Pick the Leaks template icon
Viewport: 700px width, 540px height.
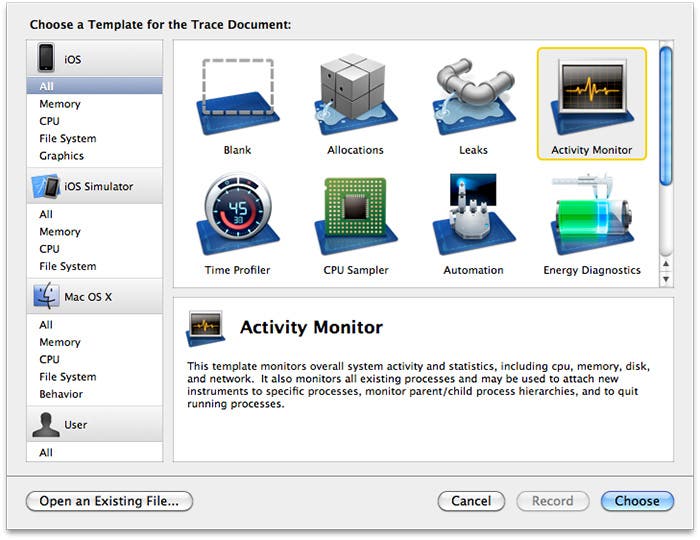pos(474,96)
